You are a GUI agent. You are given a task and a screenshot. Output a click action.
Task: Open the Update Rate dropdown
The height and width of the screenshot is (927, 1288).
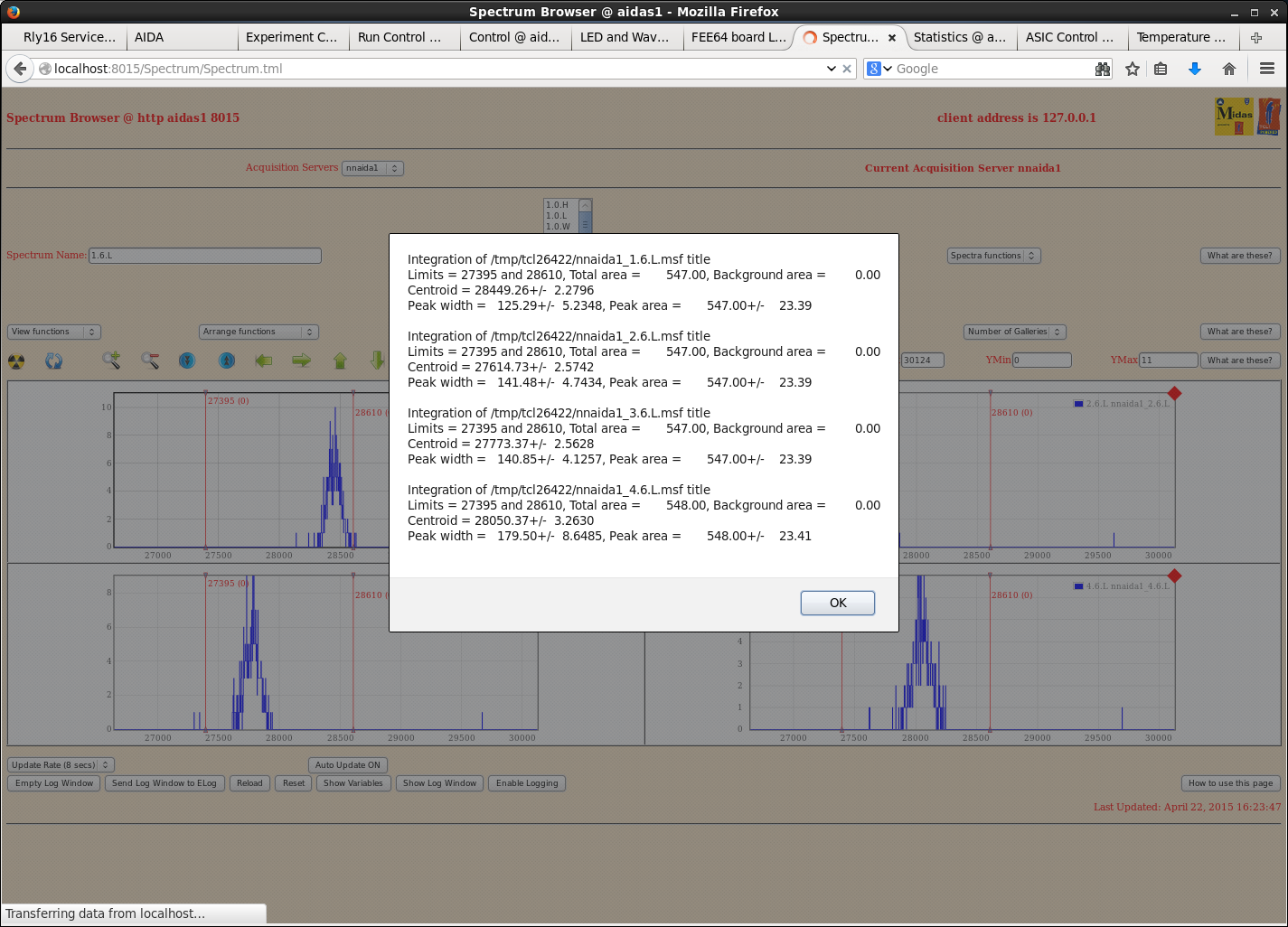point(61,765)
